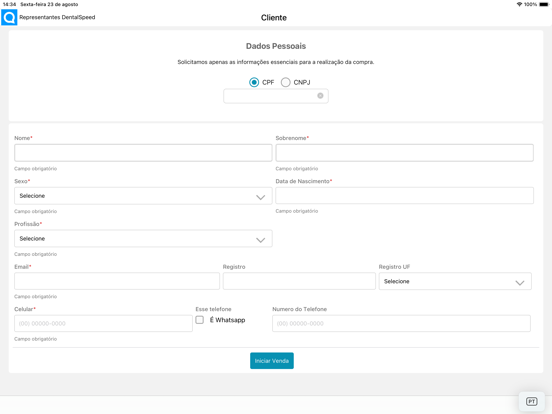Expand the Registro UF dropdown

coord(455,281)
